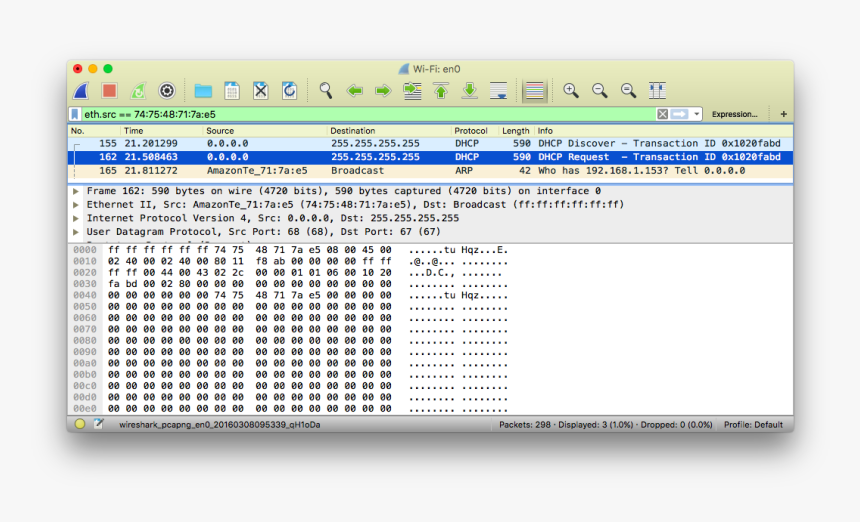Viewport: 860px width, 522px height.
Task: Expand the Frame 162 details
Action: pyautogui.click(x=76, y=191)
